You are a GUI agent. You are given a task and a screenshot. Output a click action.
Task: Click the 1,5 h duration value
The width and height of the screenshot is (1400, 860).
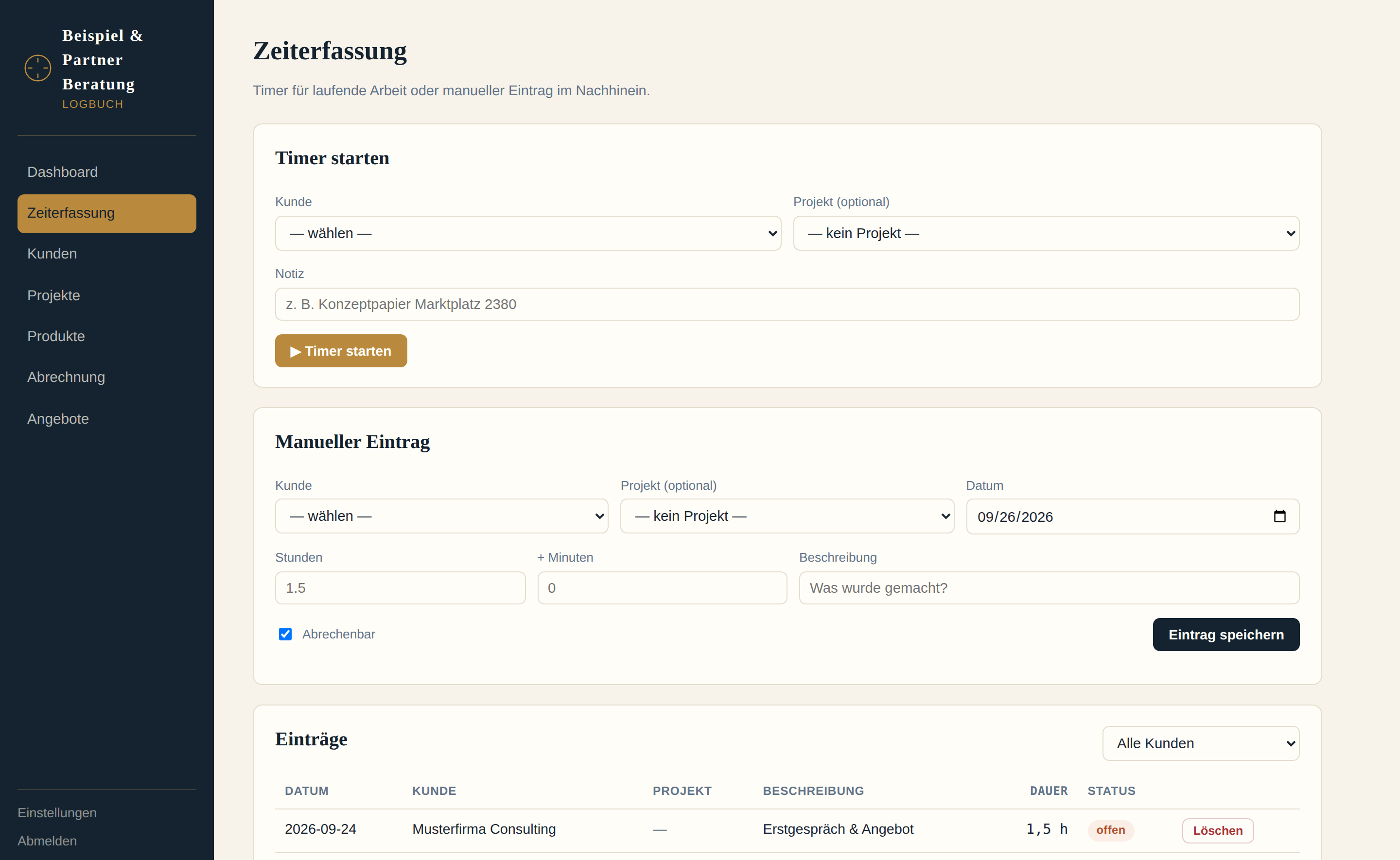[x=1047, y=829]
